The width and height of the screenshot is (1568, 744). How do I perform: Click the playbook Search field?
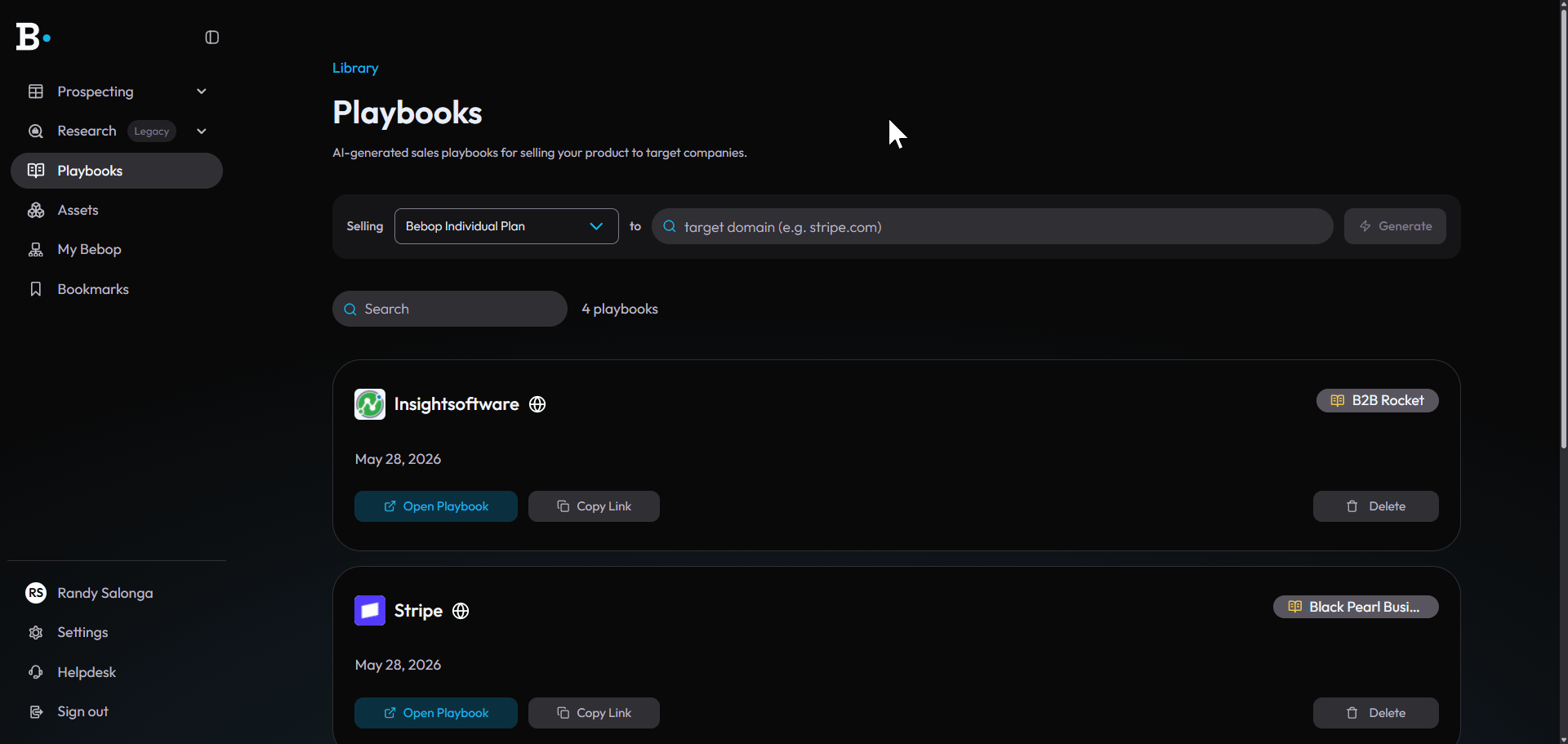450,309
